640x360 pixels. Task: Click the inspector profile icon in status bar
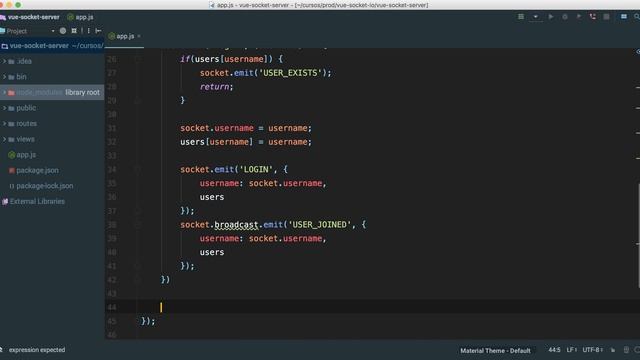626,350
